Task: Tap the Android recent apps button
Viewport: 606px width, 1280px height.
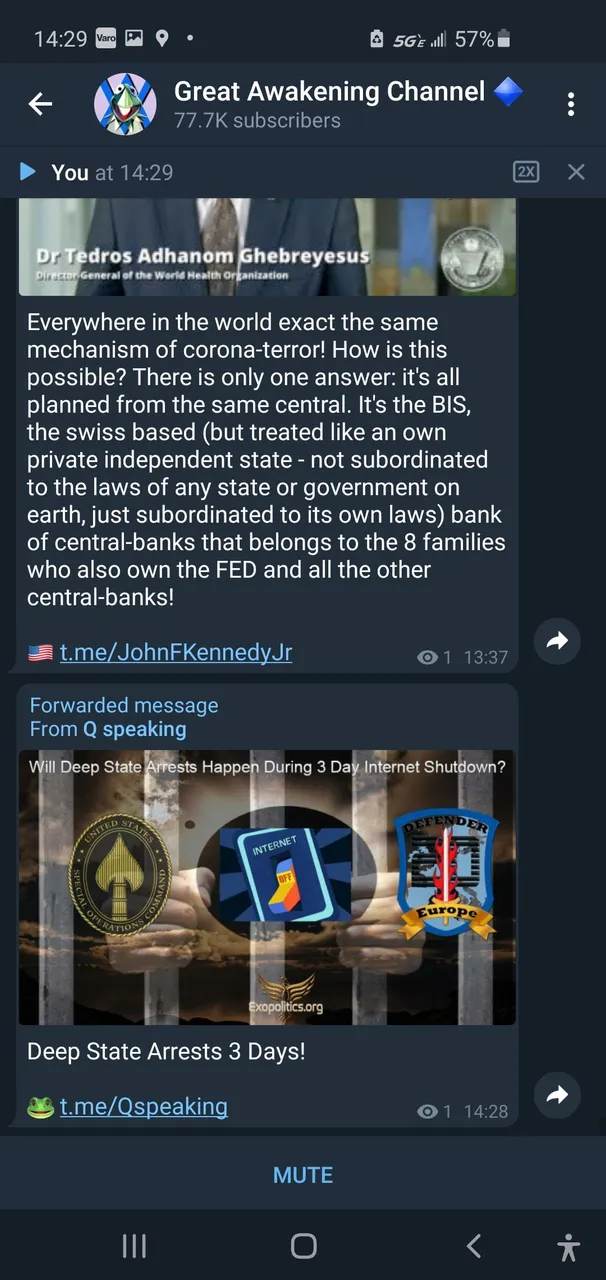Action: (134, 1245)
